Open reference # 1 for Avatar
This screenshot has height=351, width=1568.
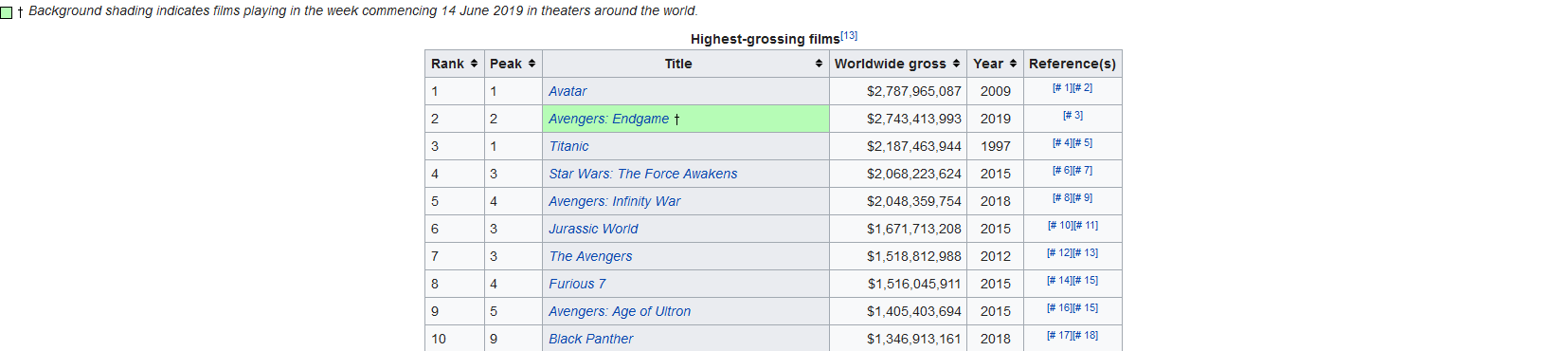1062,87
